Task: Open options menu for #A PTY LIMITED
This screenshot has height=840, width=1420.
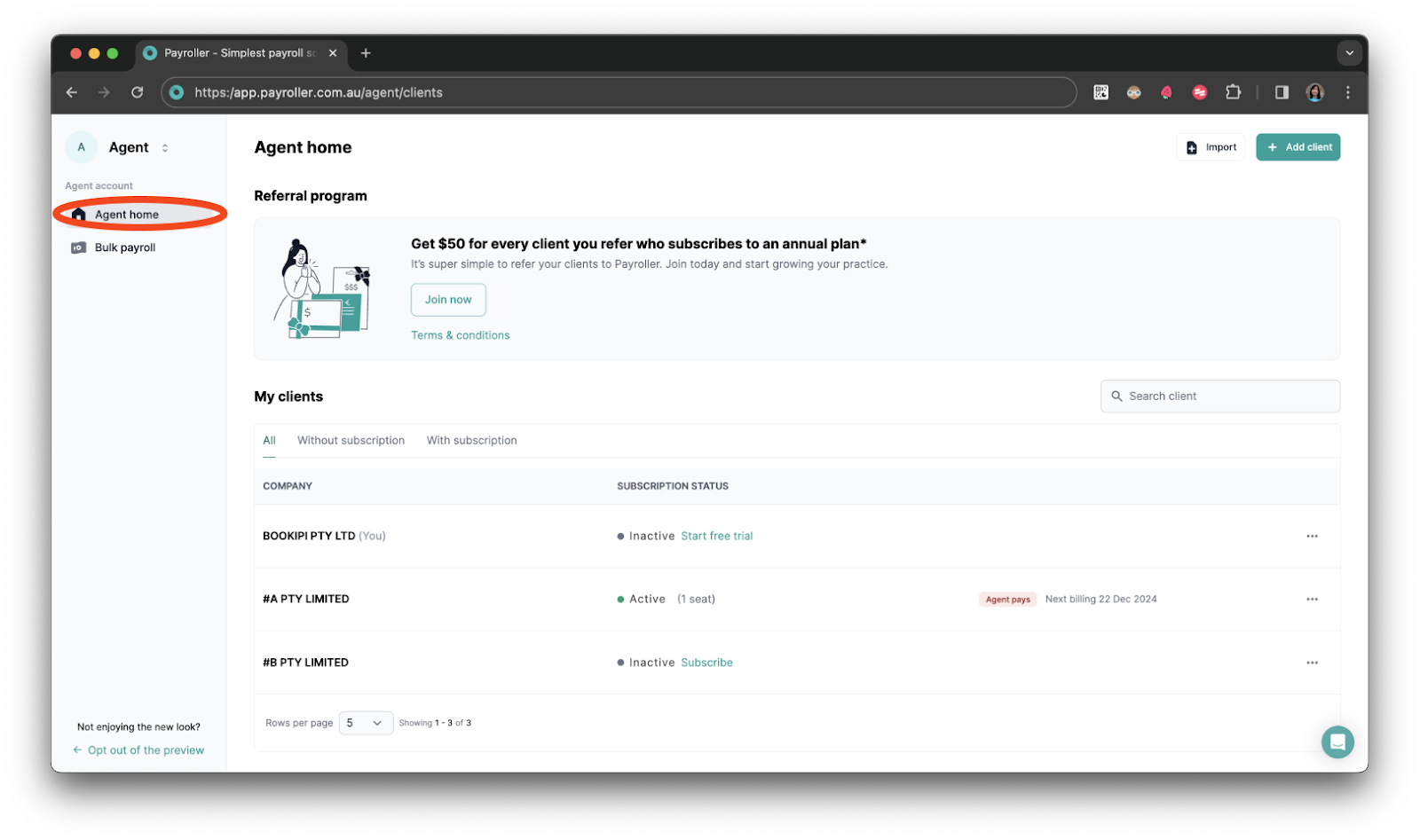Action: click(1312, 600)
